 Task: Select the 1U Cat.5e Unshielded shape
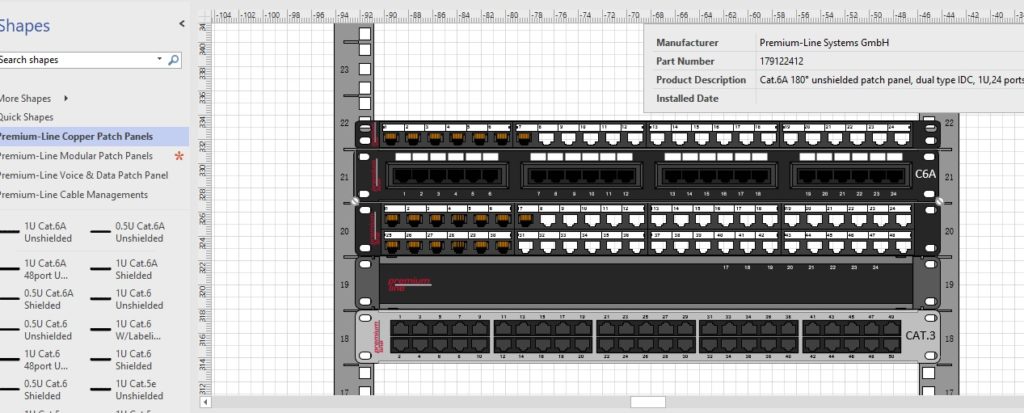(x=127, y=390)
